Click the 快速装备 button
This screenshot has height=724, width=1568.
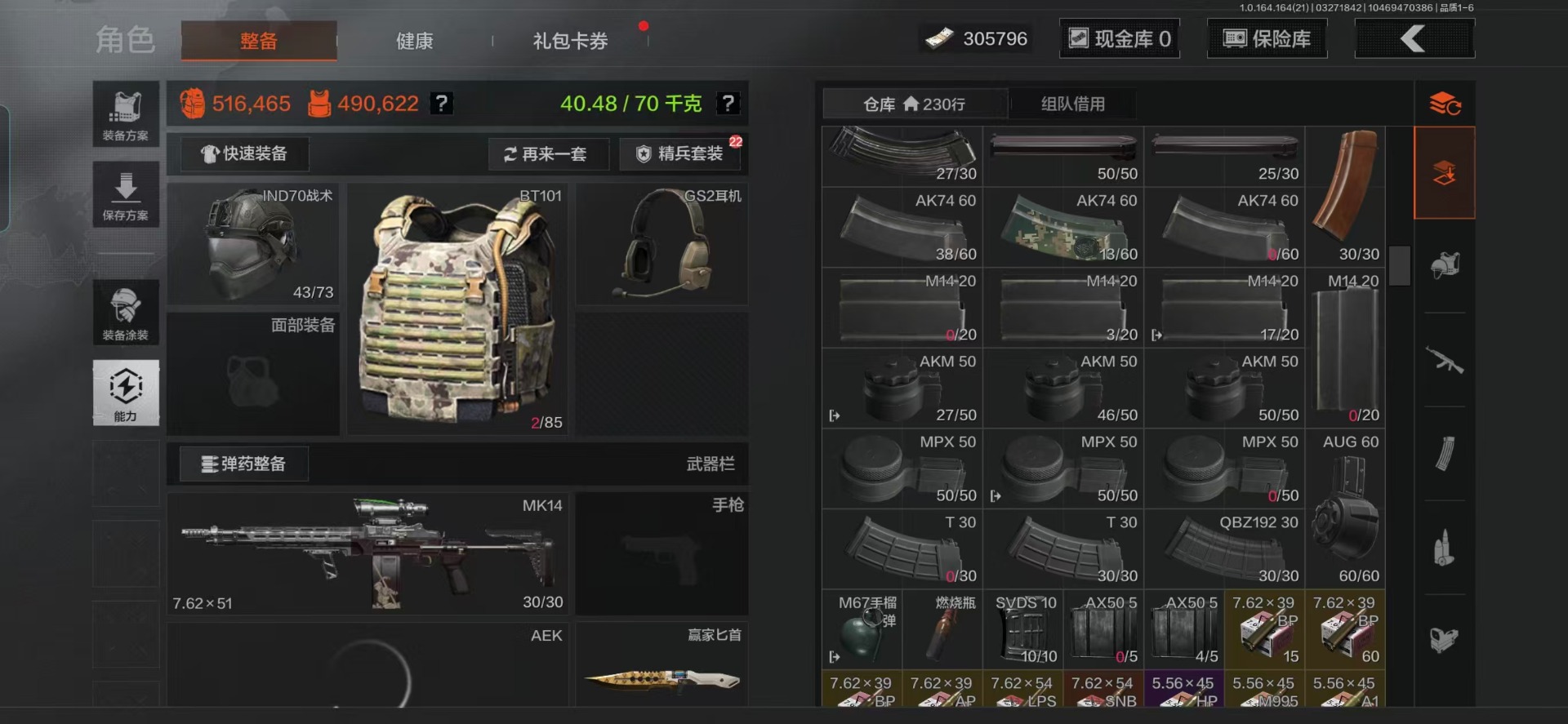245,153
